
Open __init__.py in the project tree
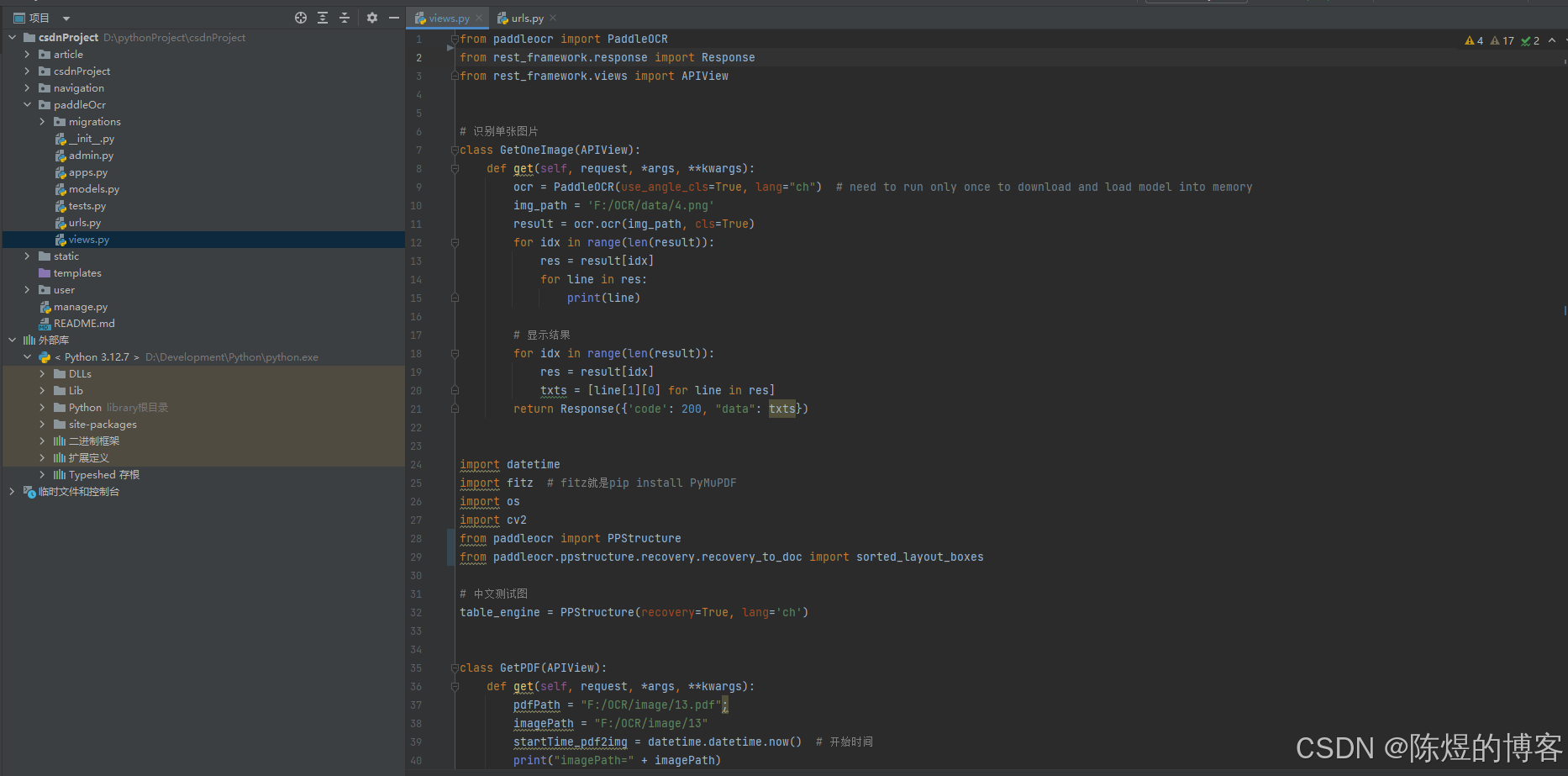[x=85, y=139]
